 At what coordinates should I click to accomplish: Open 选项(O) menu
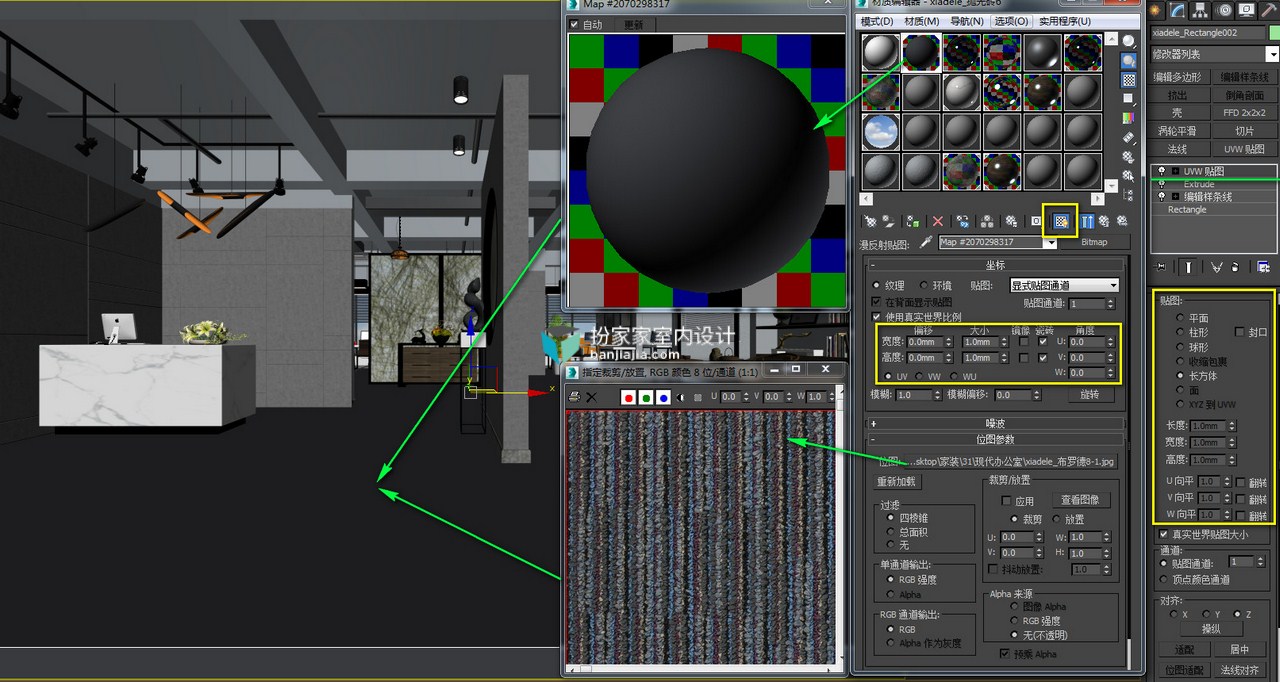click(x=1011, y=21)
